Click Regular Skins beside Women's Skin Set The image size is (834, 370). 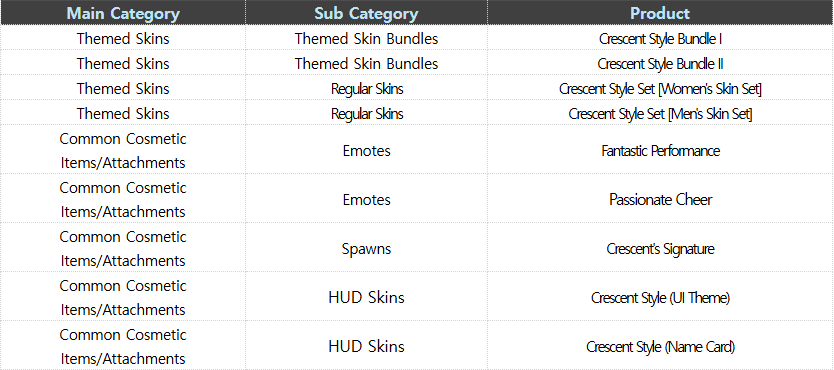(366, 88)
